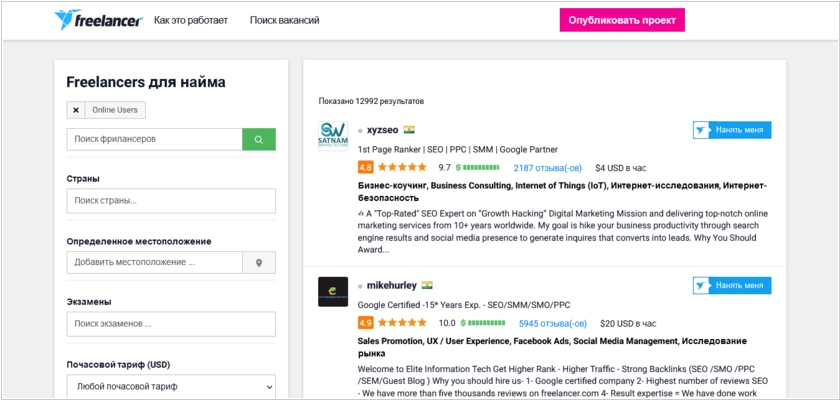Click the location pin icon button

pyautogui.click(x=259, y=262)
